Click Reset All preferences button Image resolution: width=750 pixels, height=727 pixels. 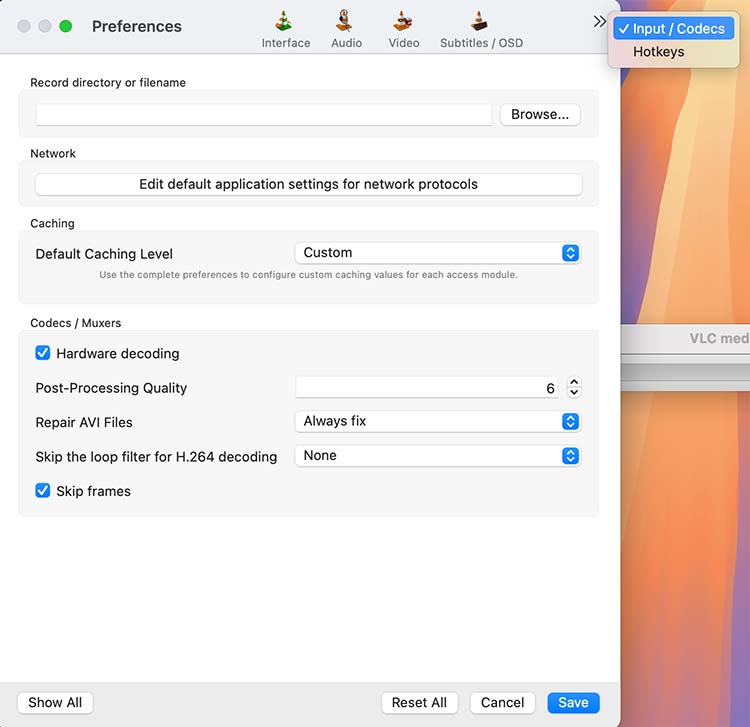[419, 703]
